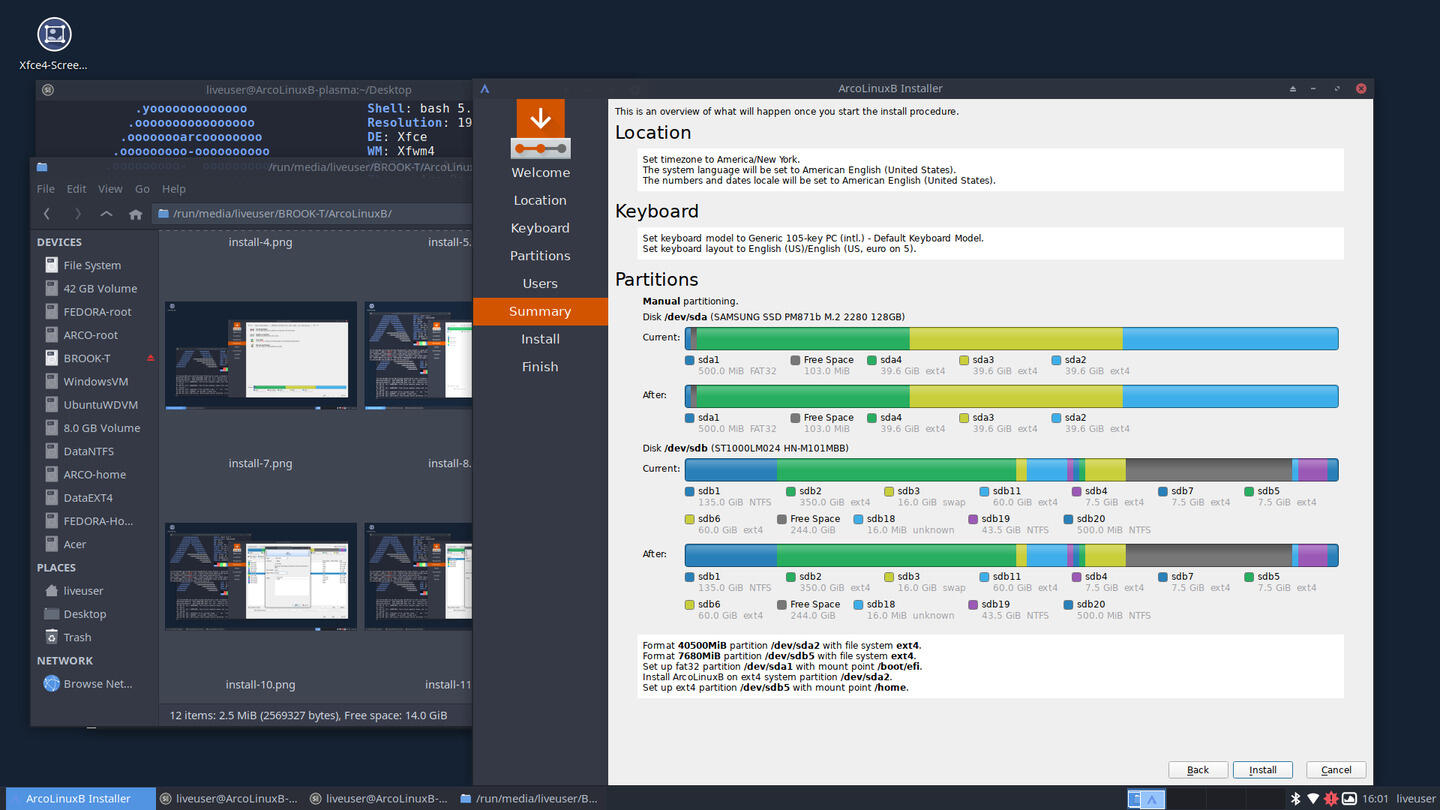Viewport: 1440px width, 810px height.
Task: Open the Xfce4-Screenshooter desktop icon
Action: pos(54,45)
